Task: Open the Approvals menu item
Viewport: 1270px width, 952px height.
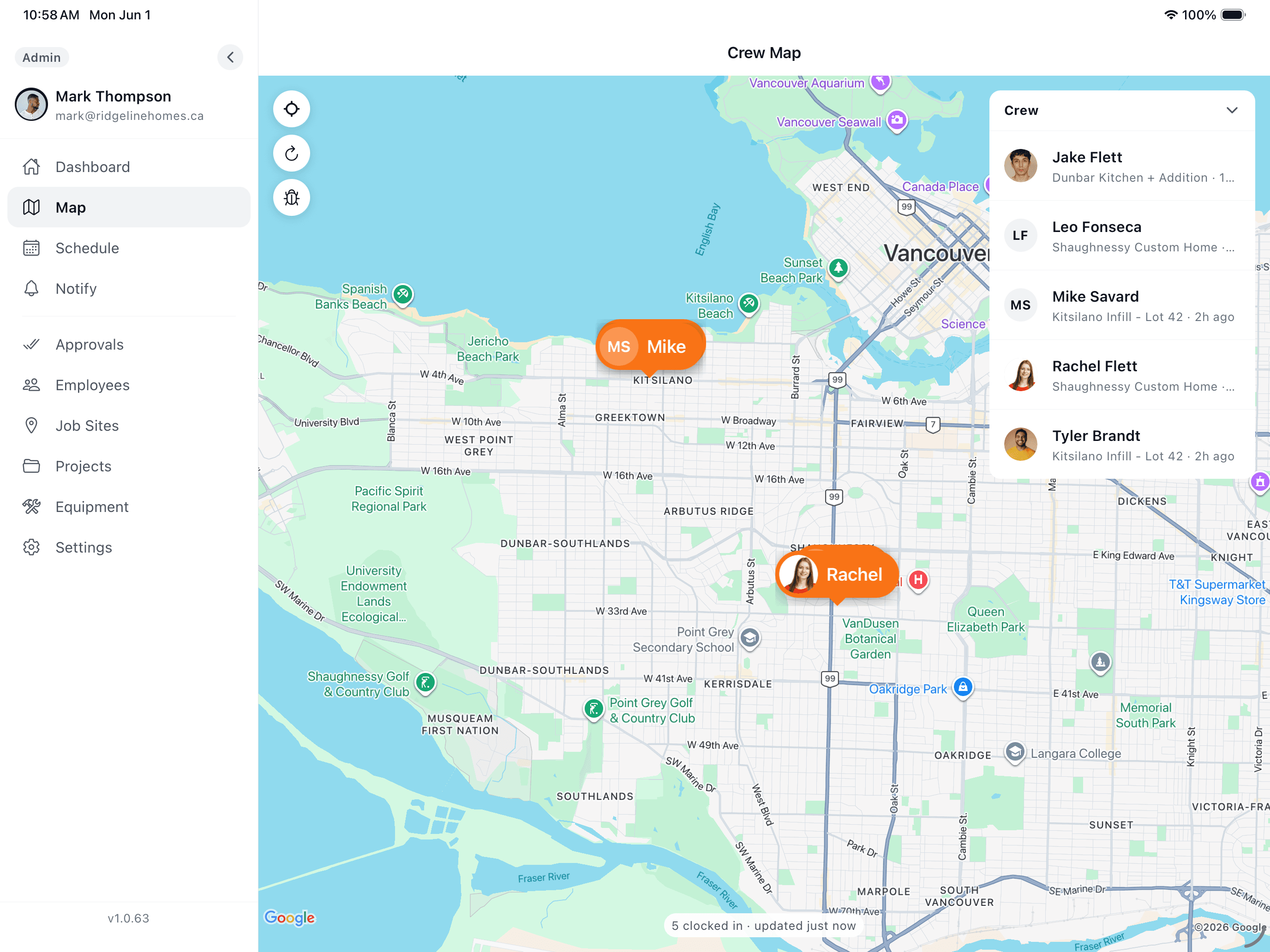Action: coord(129,344)
